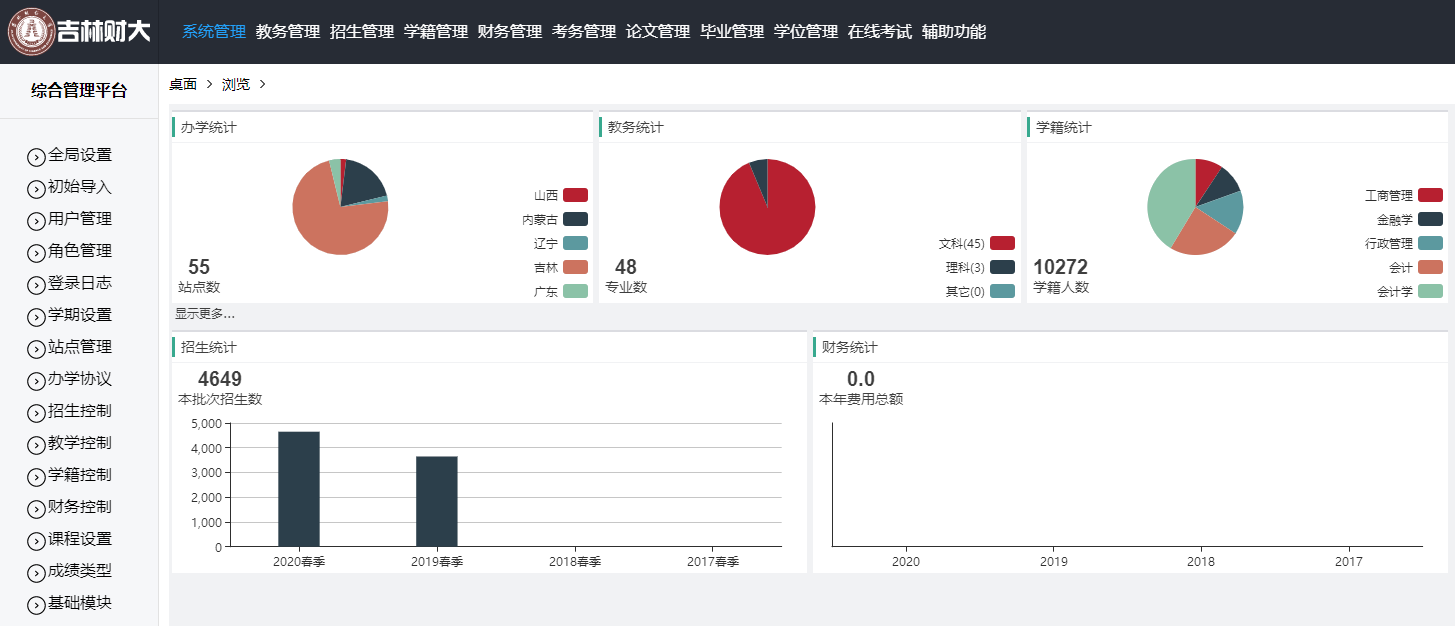This screenshot has width=1455, height=626.
Task: Open the 教务管理 top menu
Action: tap(288, 32)
